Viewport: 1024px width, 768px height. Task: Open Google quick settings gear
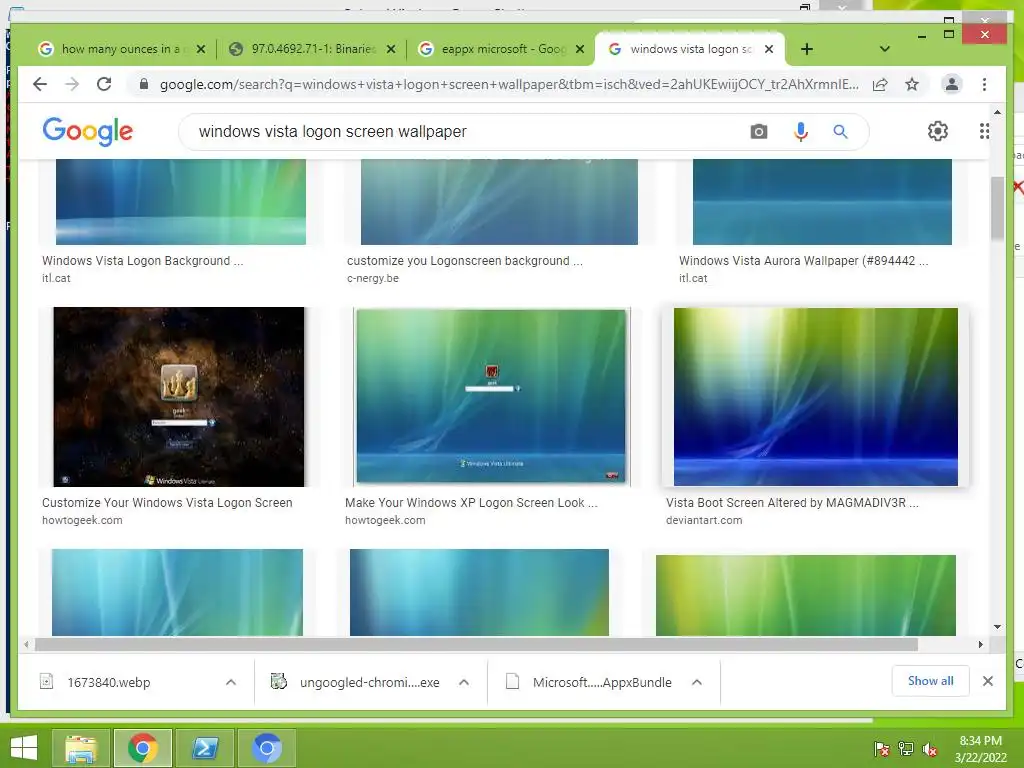tap(937, 131)
